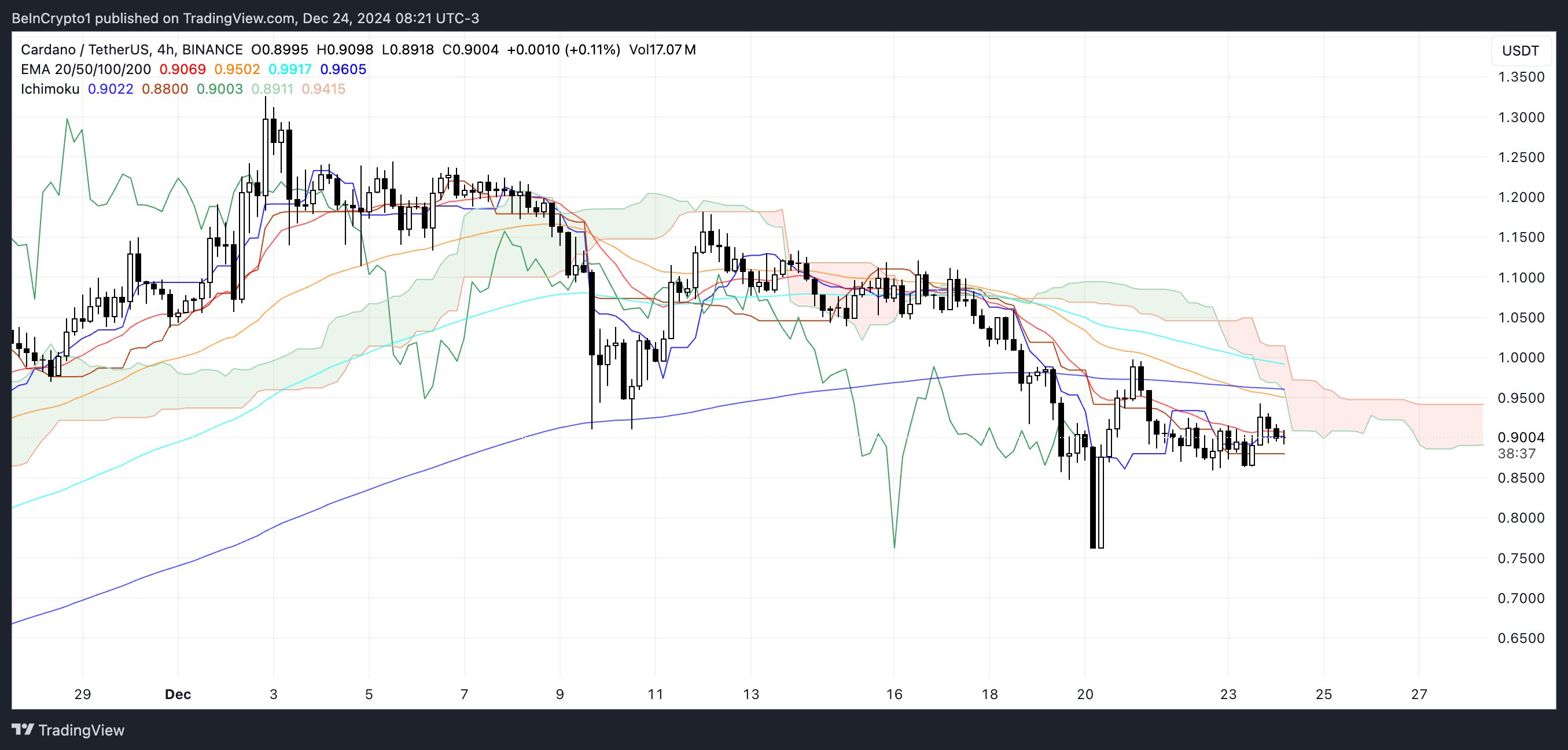Click the 1.3000 price axis label
This screenshot has width=1568, height=750.
pyautogui.click(x=1521, y=117)
